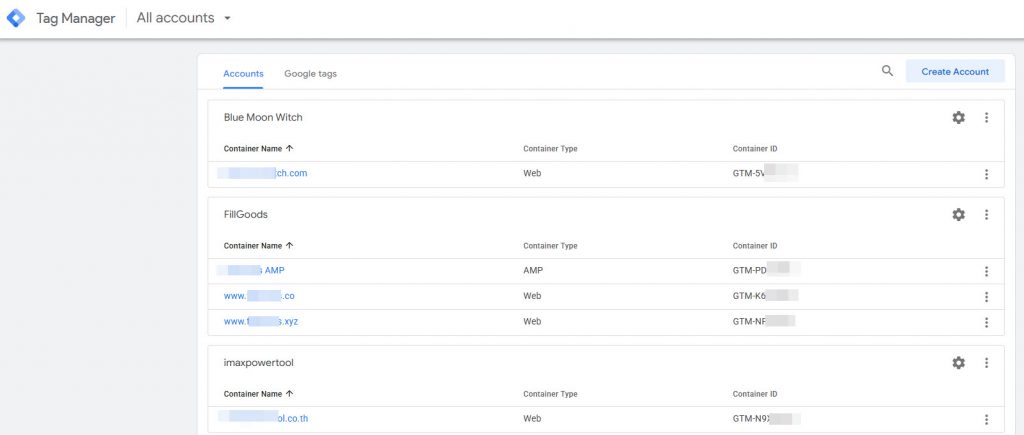This screenshot has width=1024, height=435.
Task: Click the imaxpowertool account name
Action: pos(259,362)
